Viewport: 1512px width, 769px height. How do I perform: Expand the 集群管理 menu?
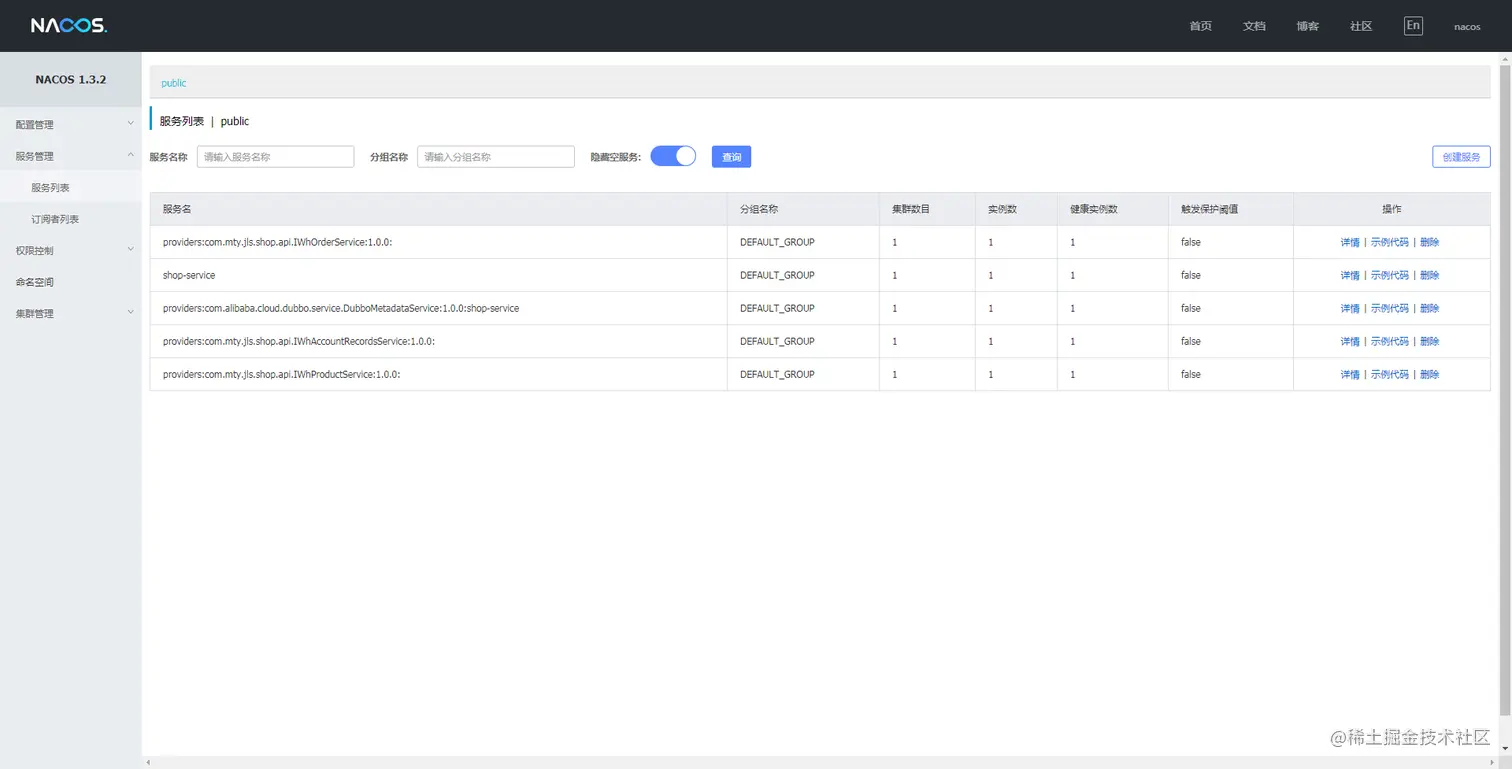point(71,313)
